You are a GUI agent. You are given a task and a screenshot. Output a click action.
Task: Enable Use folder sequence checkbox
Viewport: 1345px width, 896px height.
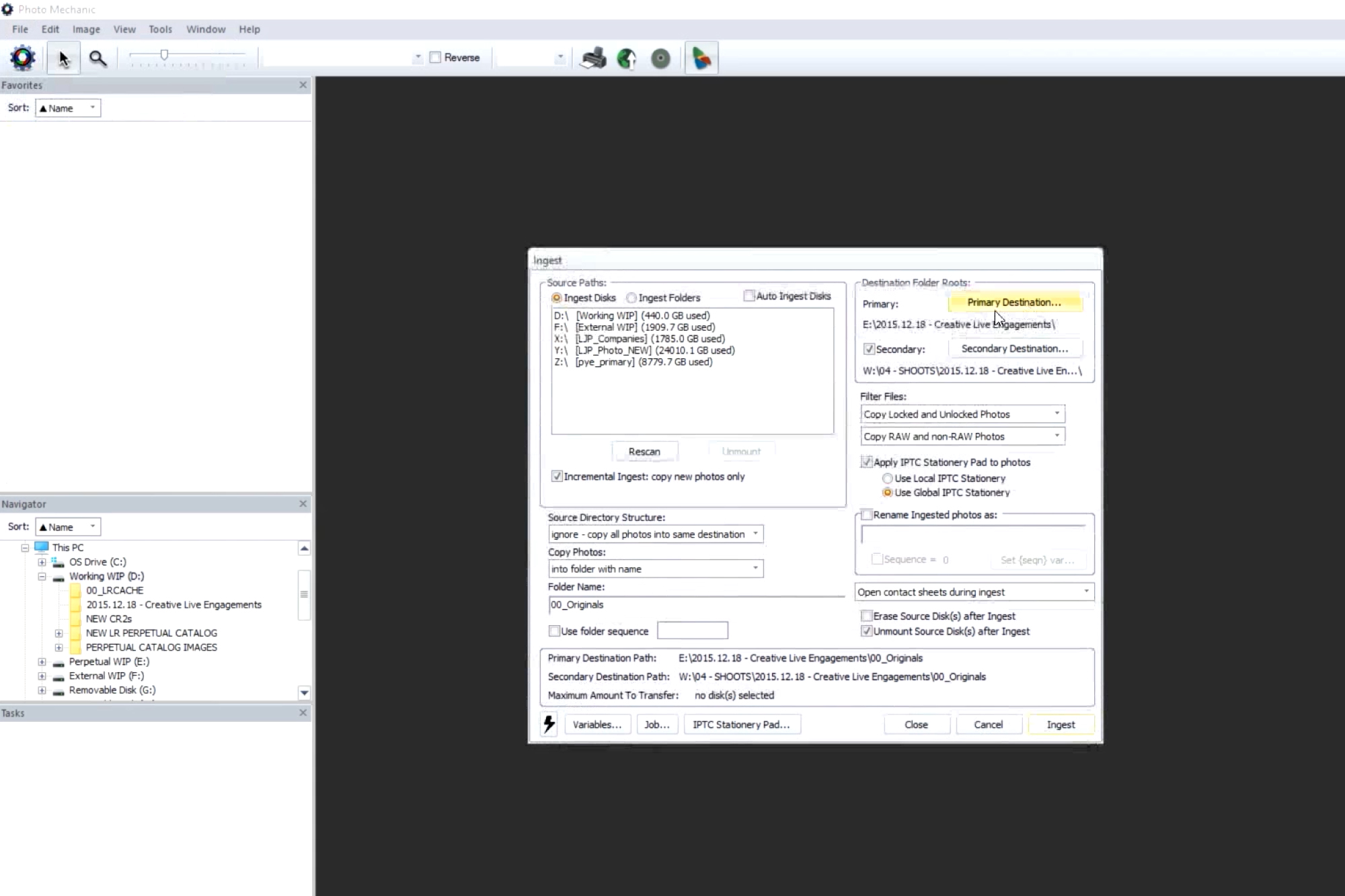click(x=554, y=631)
